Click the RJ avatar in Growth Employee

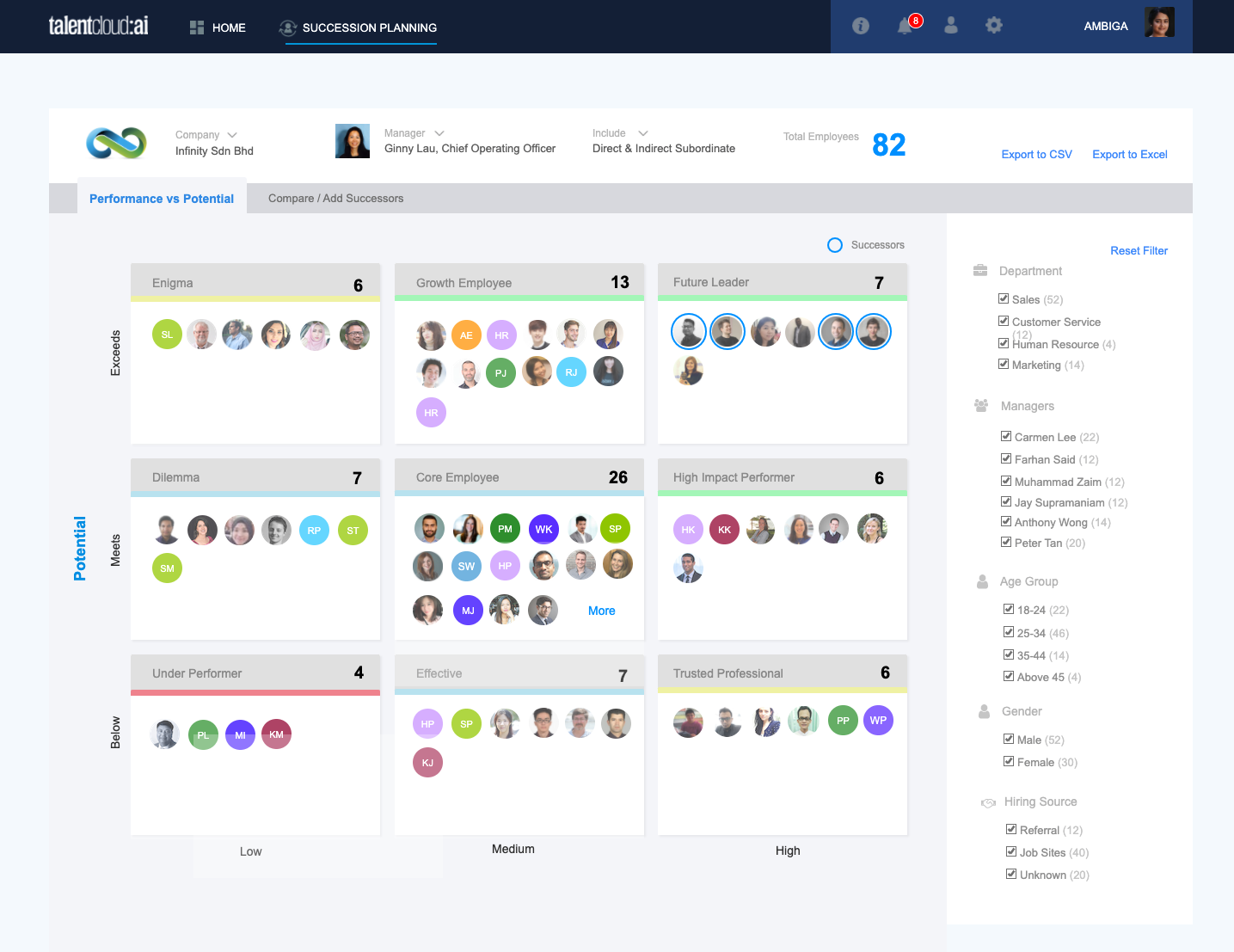click(571, 372)
